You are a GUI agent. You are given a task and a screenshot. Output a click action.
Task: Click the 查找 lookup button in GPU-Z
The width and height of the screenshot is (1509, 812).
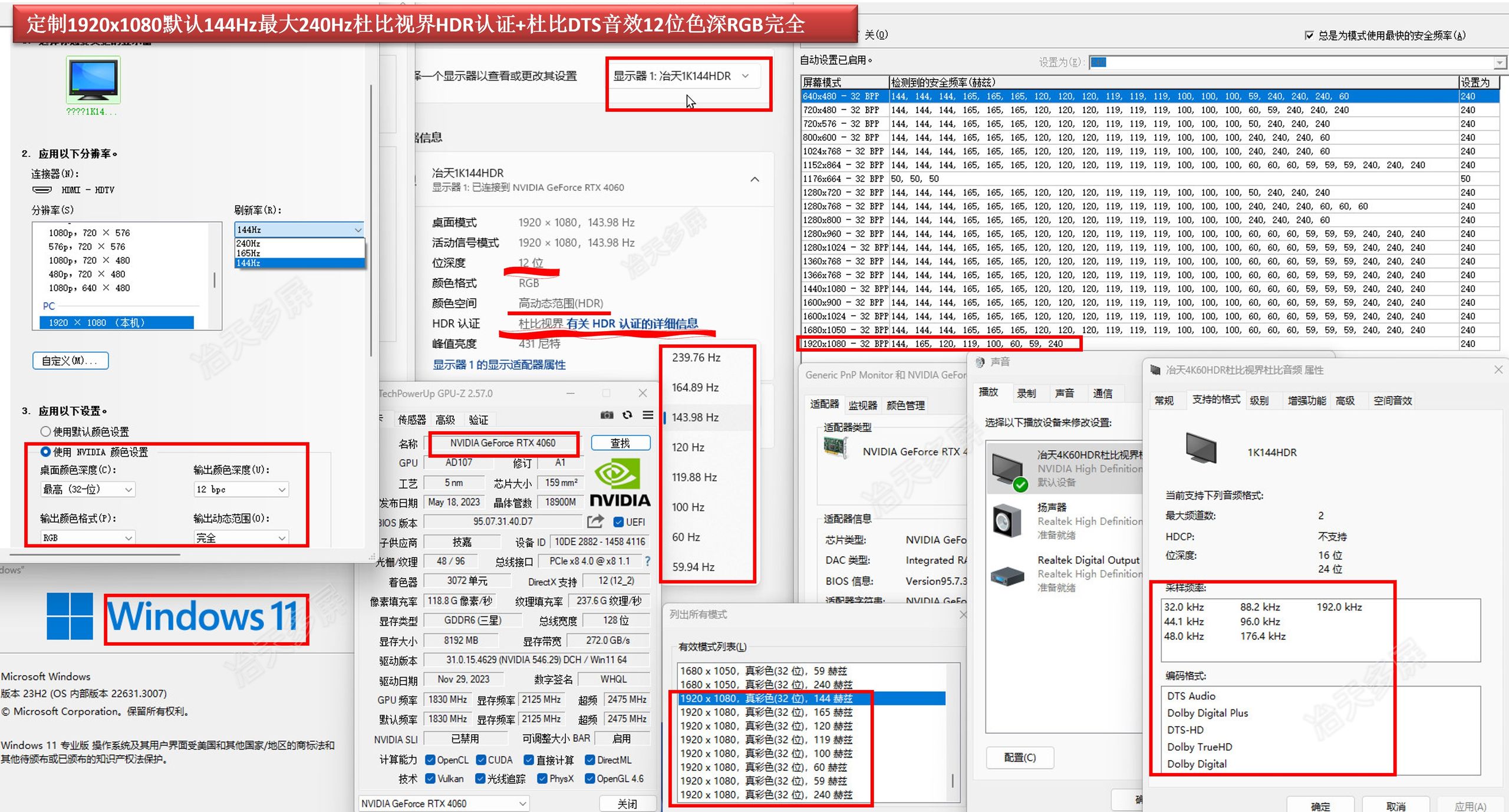[620, 443]
